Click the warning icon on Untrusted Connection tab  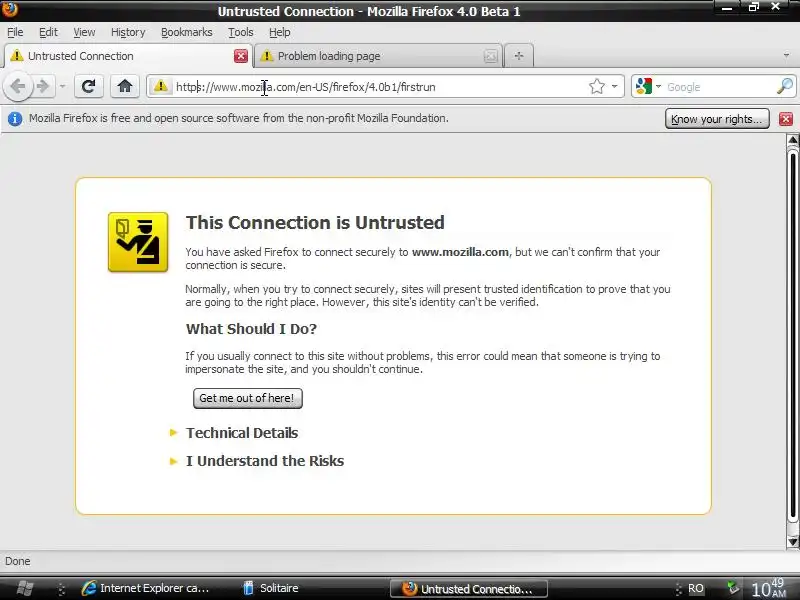17,56
